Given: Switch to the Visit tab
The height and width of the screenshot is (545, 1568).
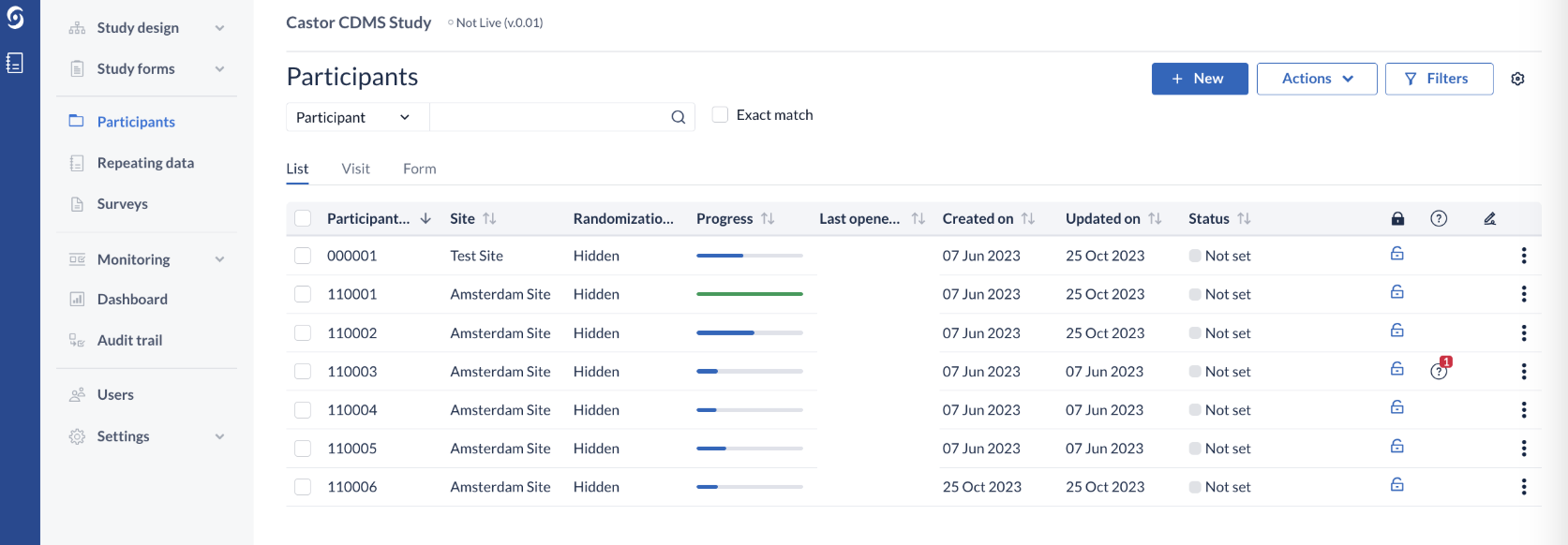Looking at the screenshot, I should pyautogui.click(x=356, y=169).
